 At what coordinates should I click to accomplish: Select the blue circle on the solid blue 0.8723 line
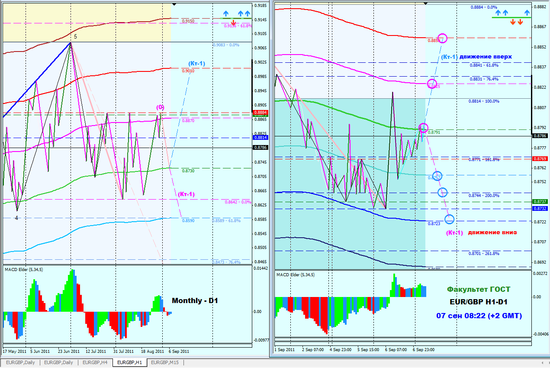449,219
